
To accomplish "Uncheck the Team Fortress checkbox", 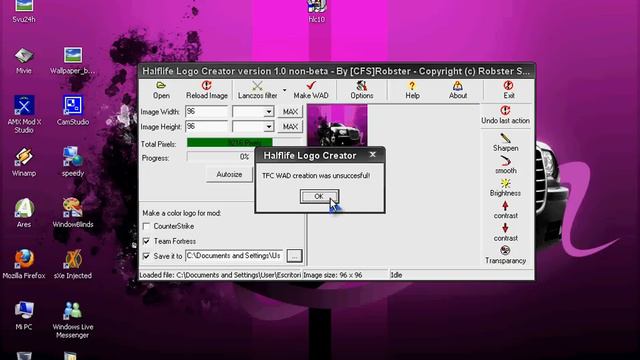I will tap(146, 241).
